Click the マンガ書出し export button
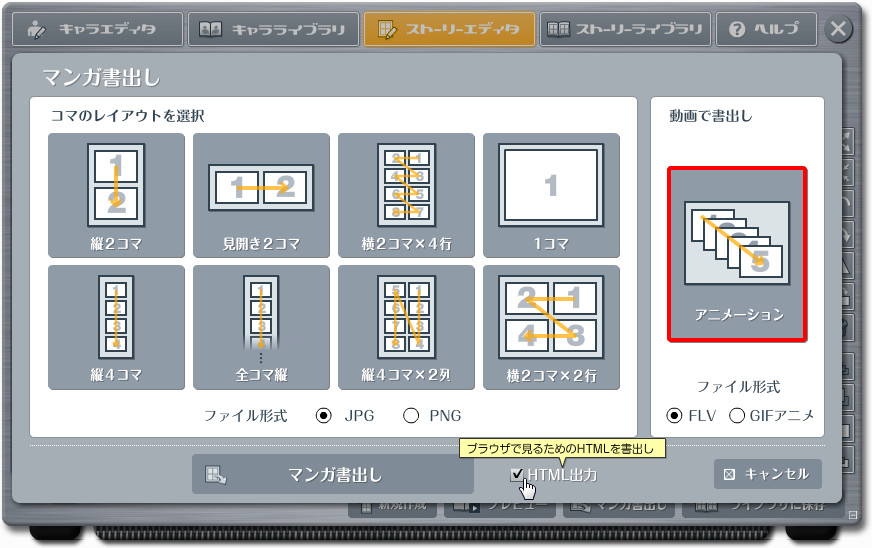The height and width of the screenshot is (548, 872). (x=333, y=475)
